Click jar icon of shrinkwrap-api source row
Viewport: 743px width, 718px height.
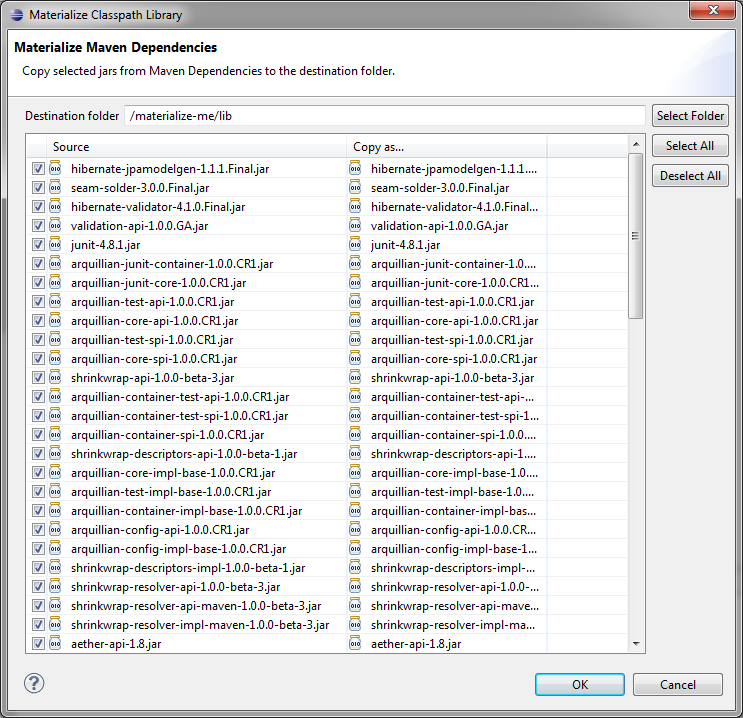tap(55, 377)
